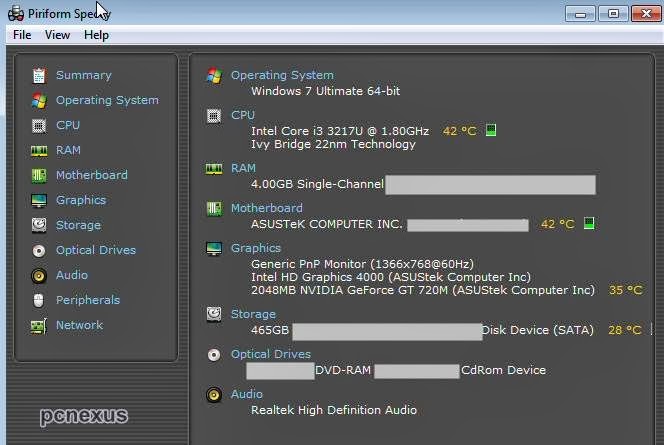Image resolution: width=664 pixels, height=445 pixels.
Task: Click the CPU chip icon in sidebar
Action: point(39,126)
